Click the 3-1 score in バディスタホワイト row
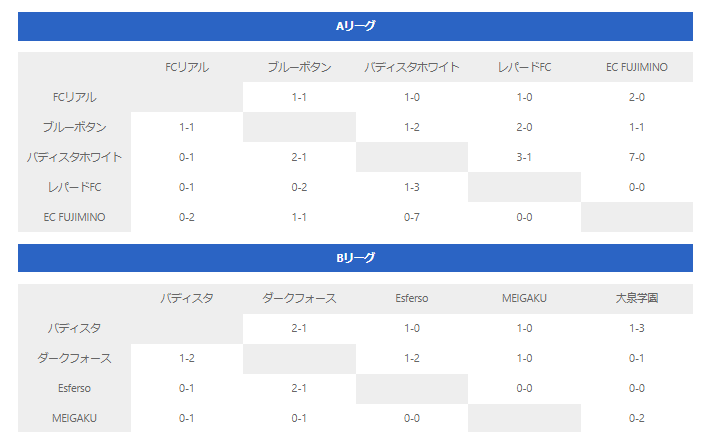This screenshot has width=704, height=432. point(524,157)
